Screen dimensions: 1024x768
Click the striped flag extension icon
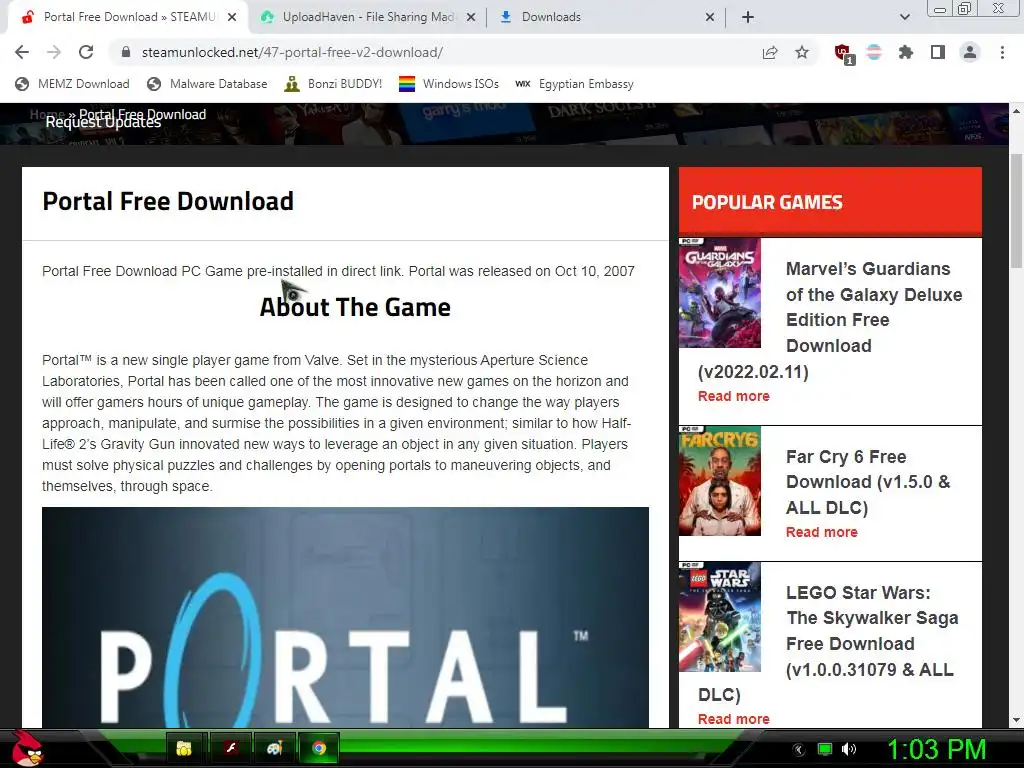point(874,52)
